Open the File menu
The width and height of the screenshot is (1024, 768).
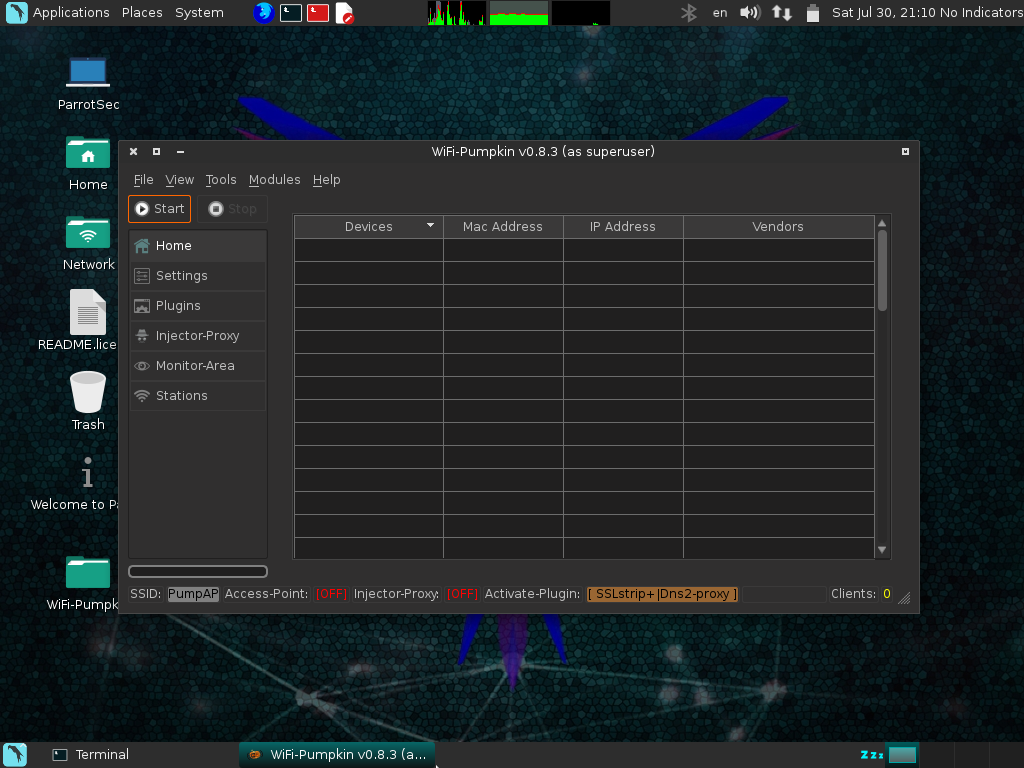(144, 180)
